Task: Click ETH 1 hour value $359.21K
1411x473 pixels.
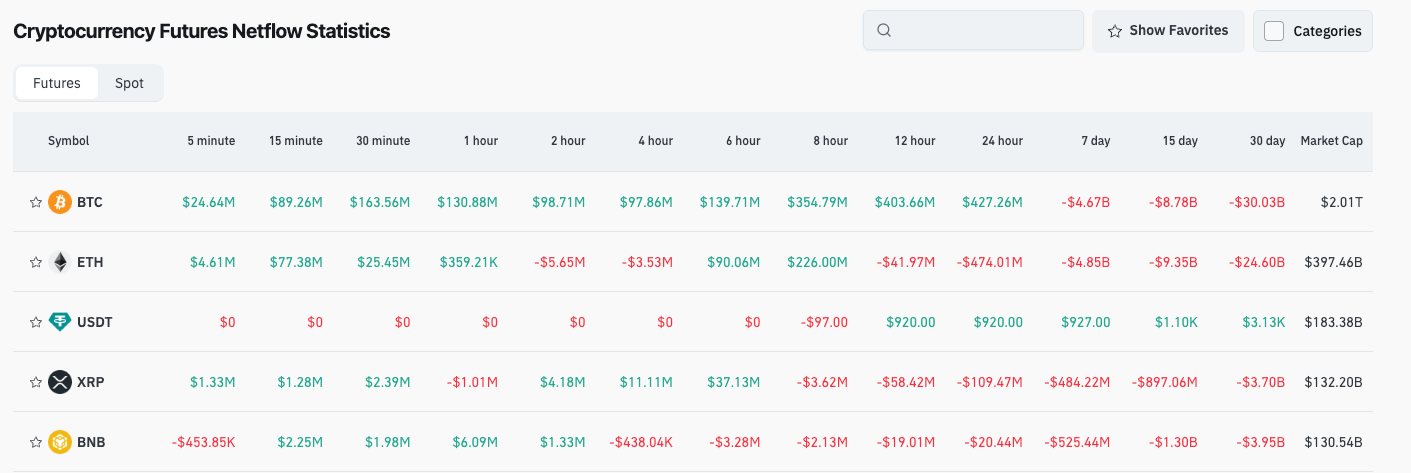Action: pos(468,262)
